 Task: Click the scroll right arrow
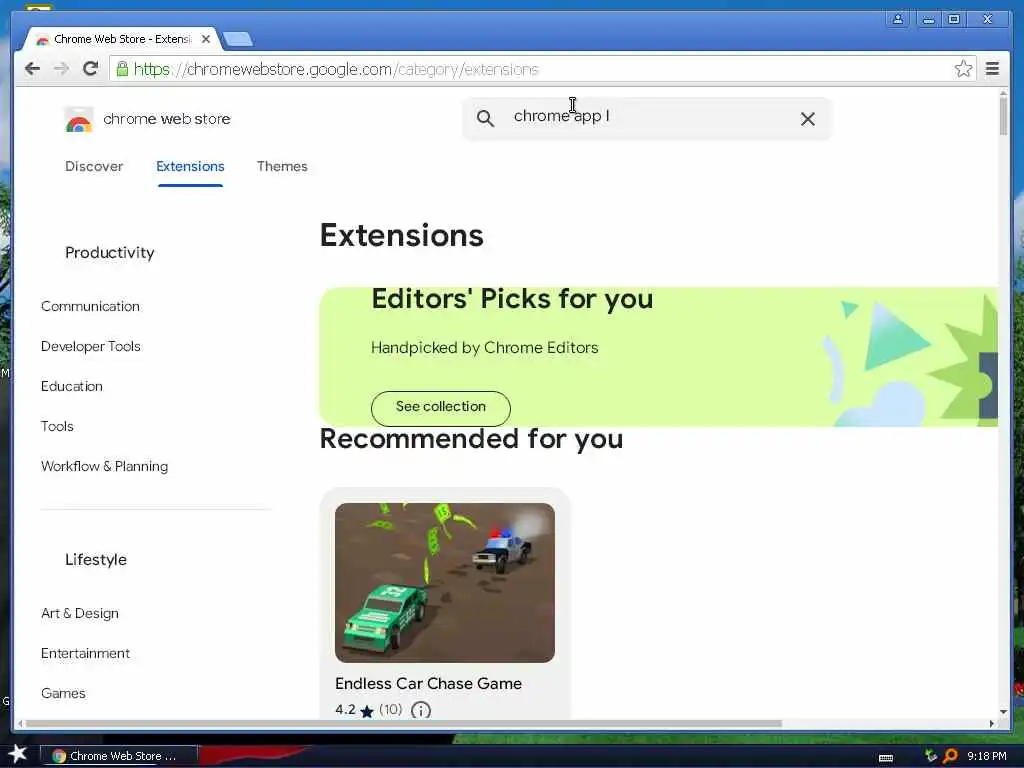(992, 724)
